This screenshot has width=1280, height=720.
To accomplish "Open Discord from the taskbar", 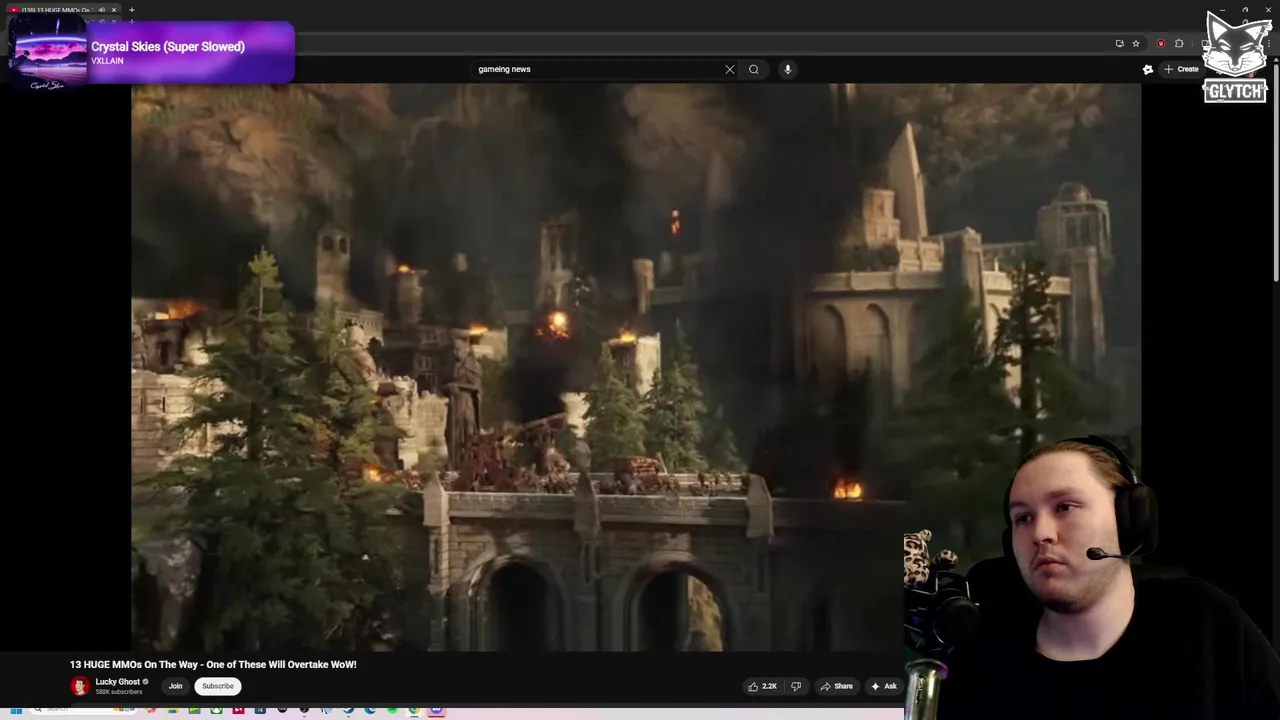I will (x=436, y=710).
